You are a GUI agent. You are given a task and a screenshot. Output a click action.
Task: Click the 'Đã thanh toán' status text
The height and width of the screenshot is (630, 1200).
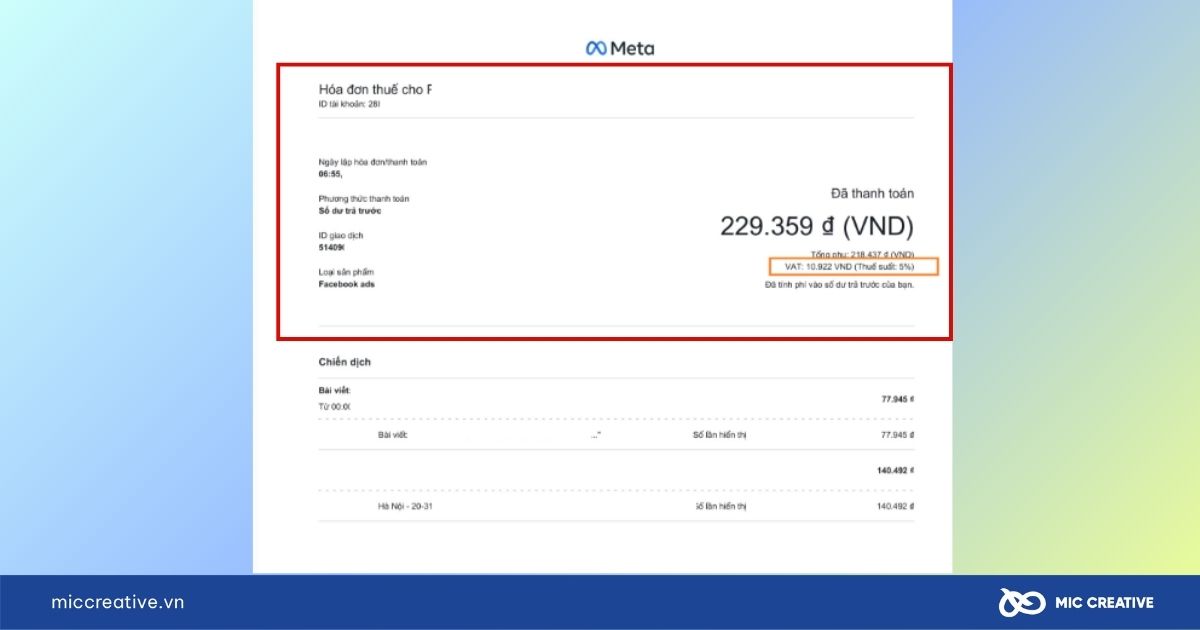[x=872, y=193]
